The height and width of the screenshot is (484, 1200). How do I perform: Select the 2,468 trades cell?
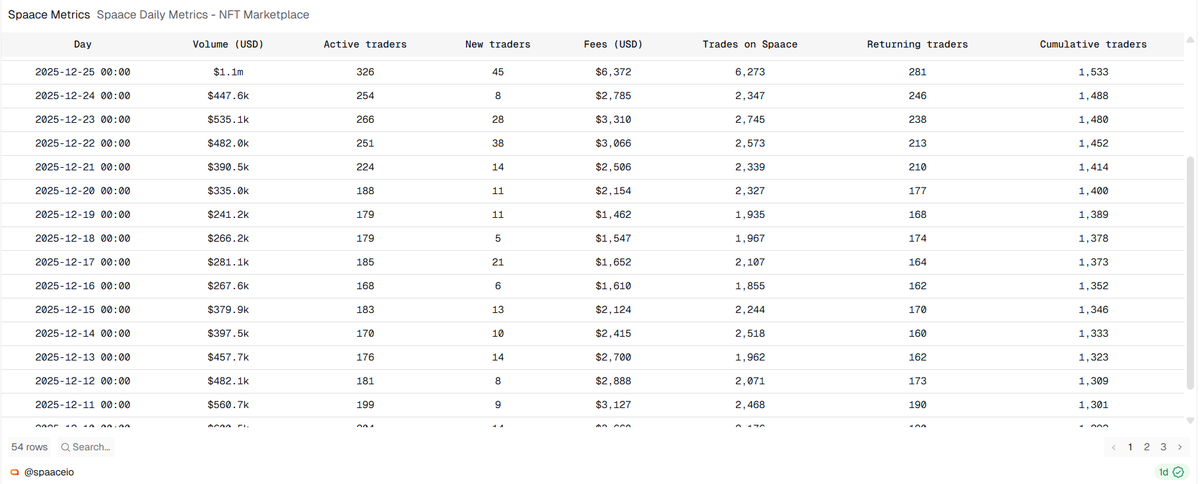coord(750,405)
